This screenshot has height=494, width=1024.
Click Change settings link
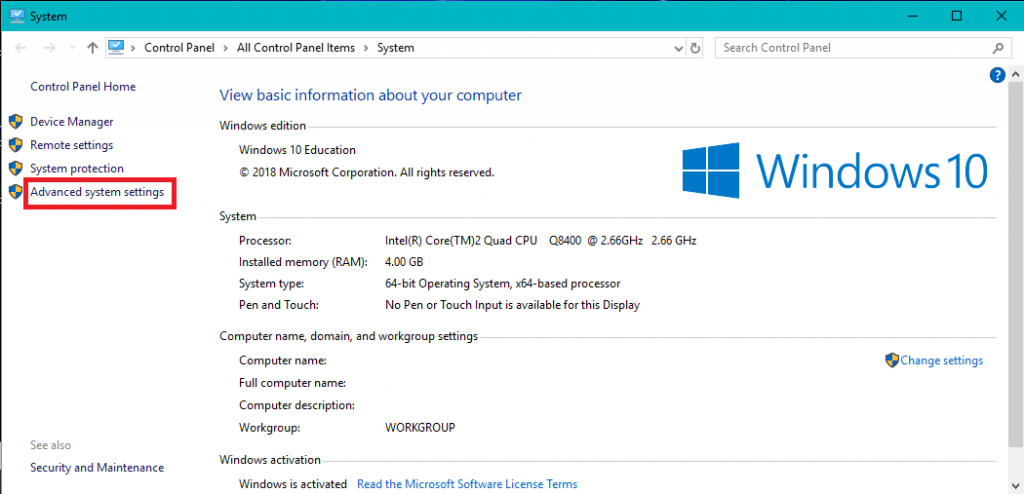click(942, 361)
